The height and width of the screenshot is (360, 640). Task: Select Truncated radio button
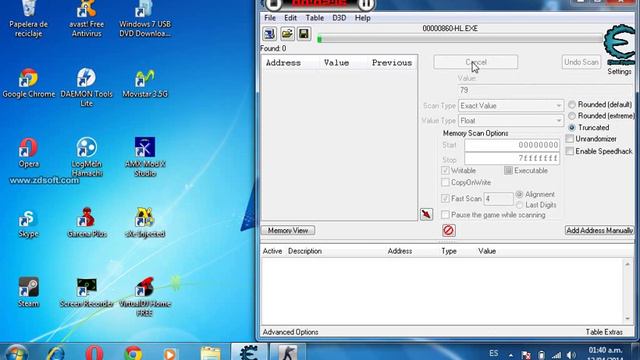pyautogui.click(x=572, y=127)
